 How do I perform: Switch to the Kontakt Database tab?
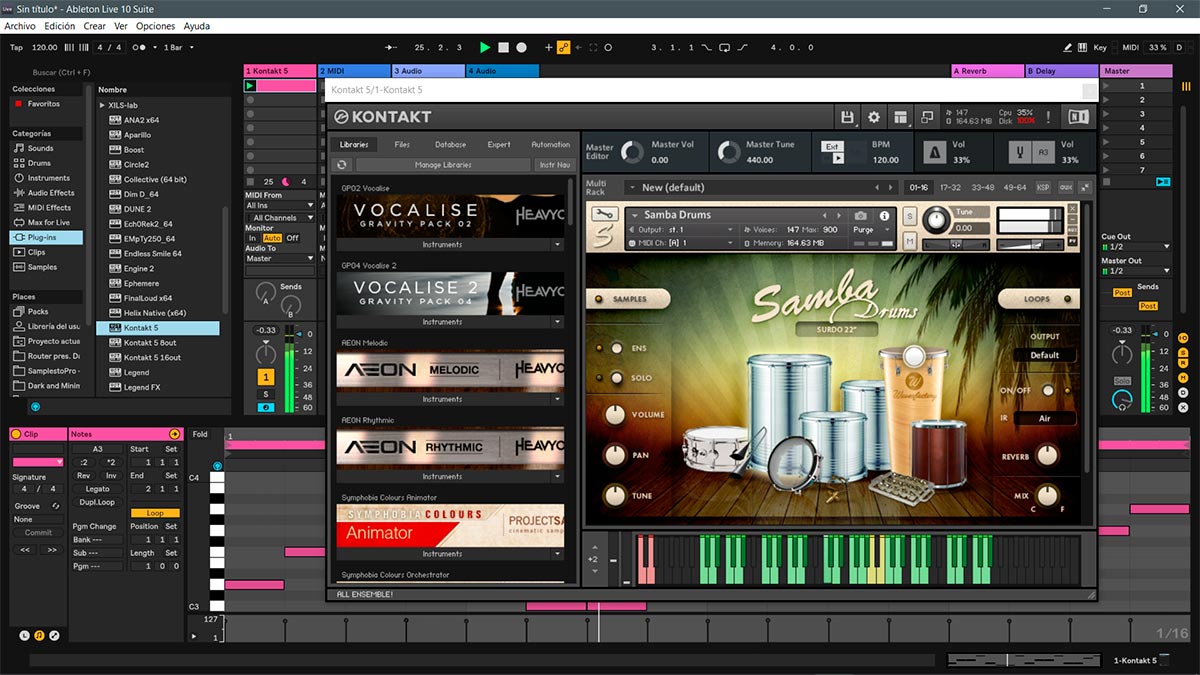point(450,145)
